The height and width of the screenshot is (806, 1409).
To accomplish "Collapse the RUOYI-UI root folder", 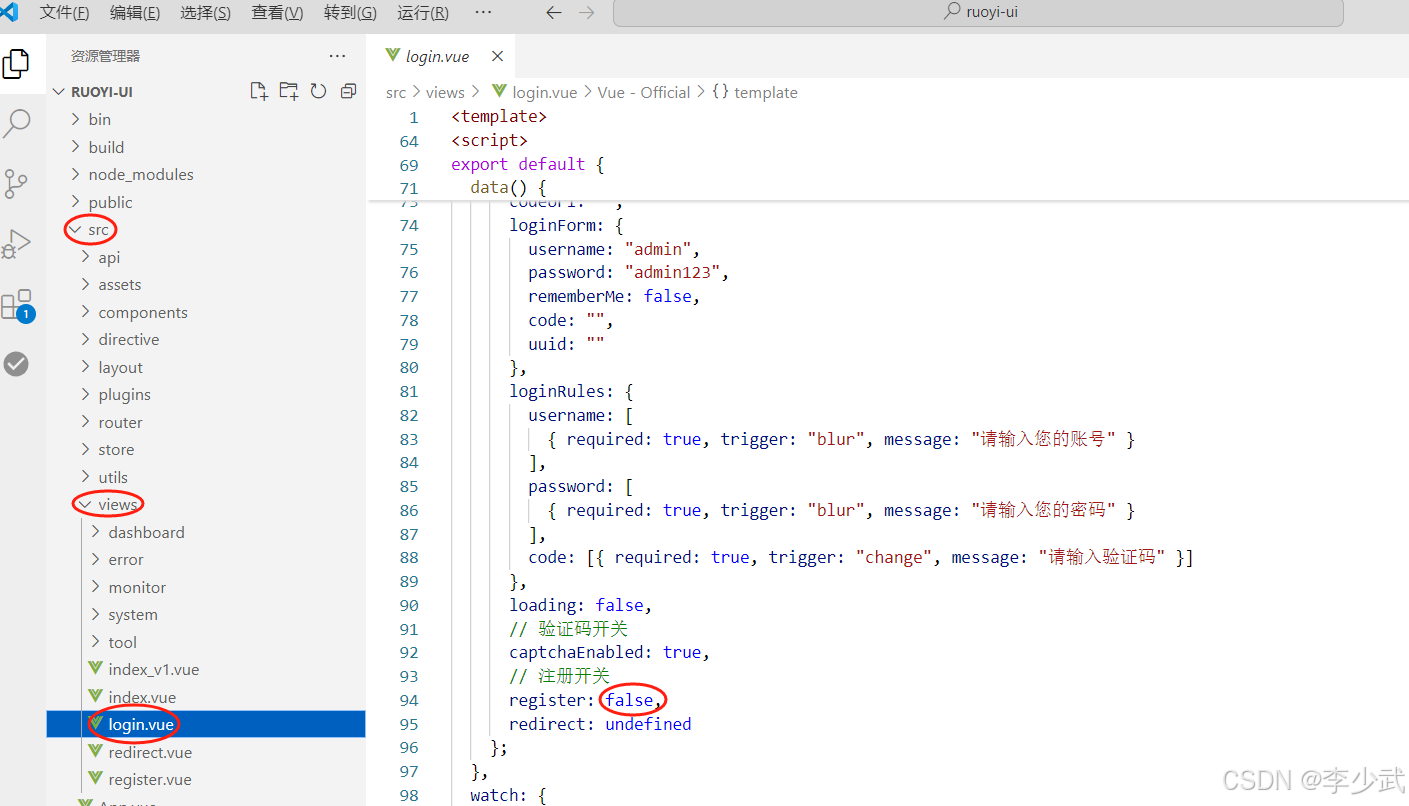I will pos(206,91).
